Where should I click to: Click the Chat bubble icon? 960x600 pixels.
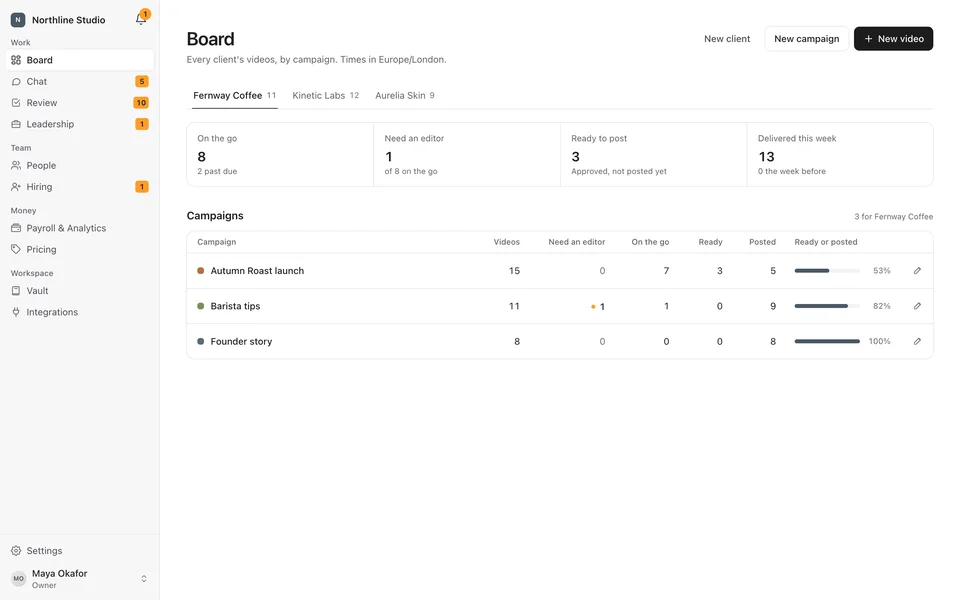click(16, 81)
